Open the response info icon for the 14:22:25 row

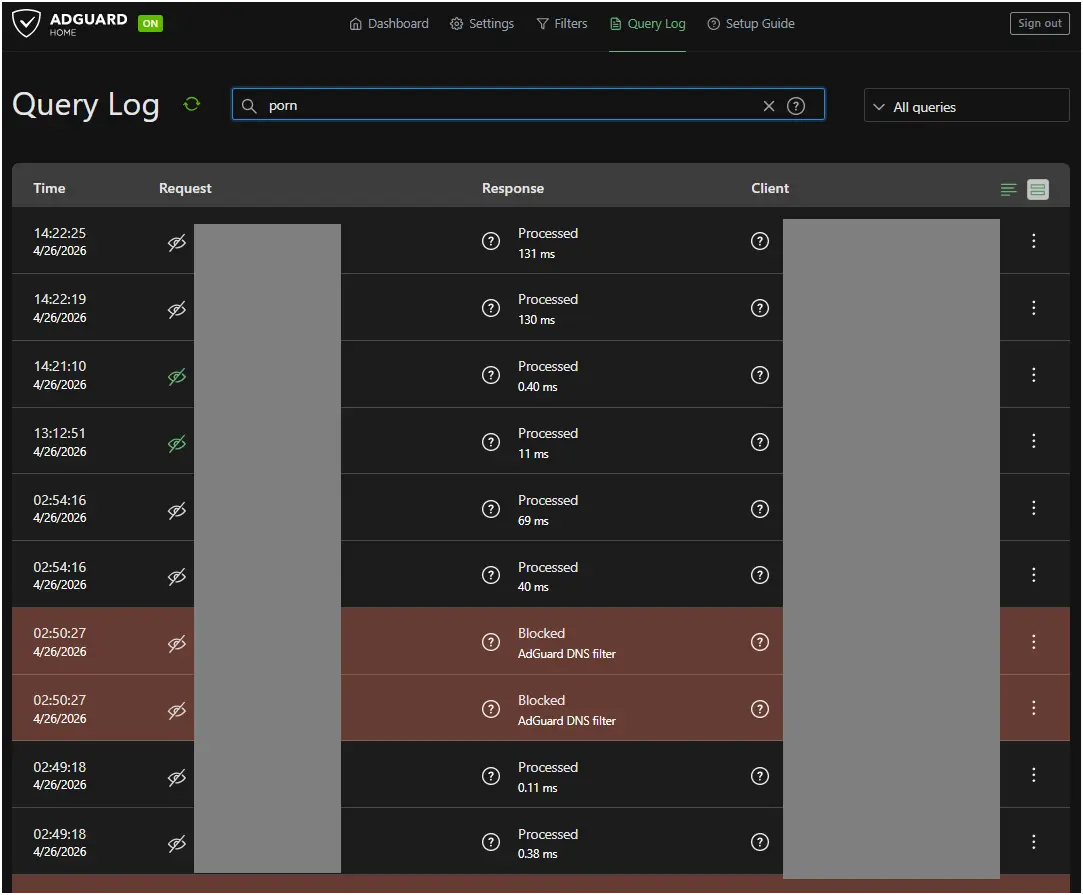490,241
